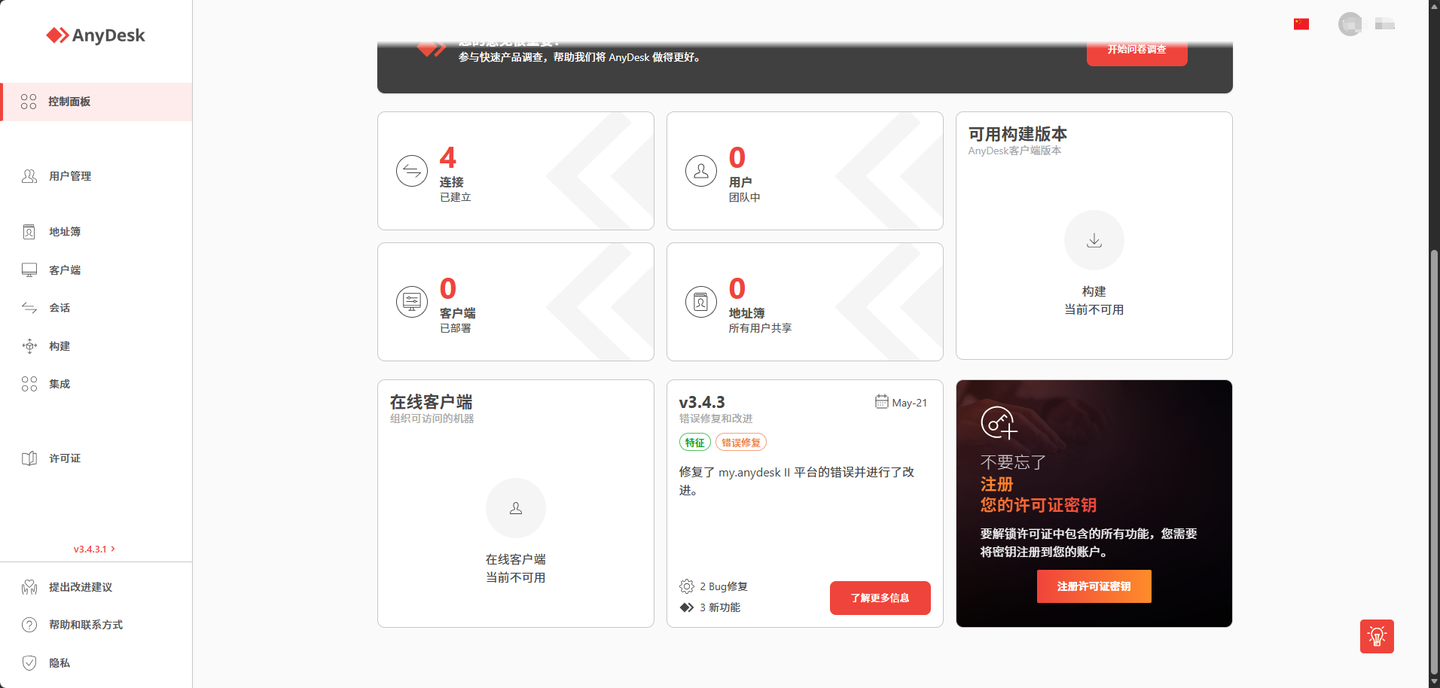Click the 错误修复 orange tag
The width and height of the screenshot is (1440, 688).
click(x=741, y=442)
